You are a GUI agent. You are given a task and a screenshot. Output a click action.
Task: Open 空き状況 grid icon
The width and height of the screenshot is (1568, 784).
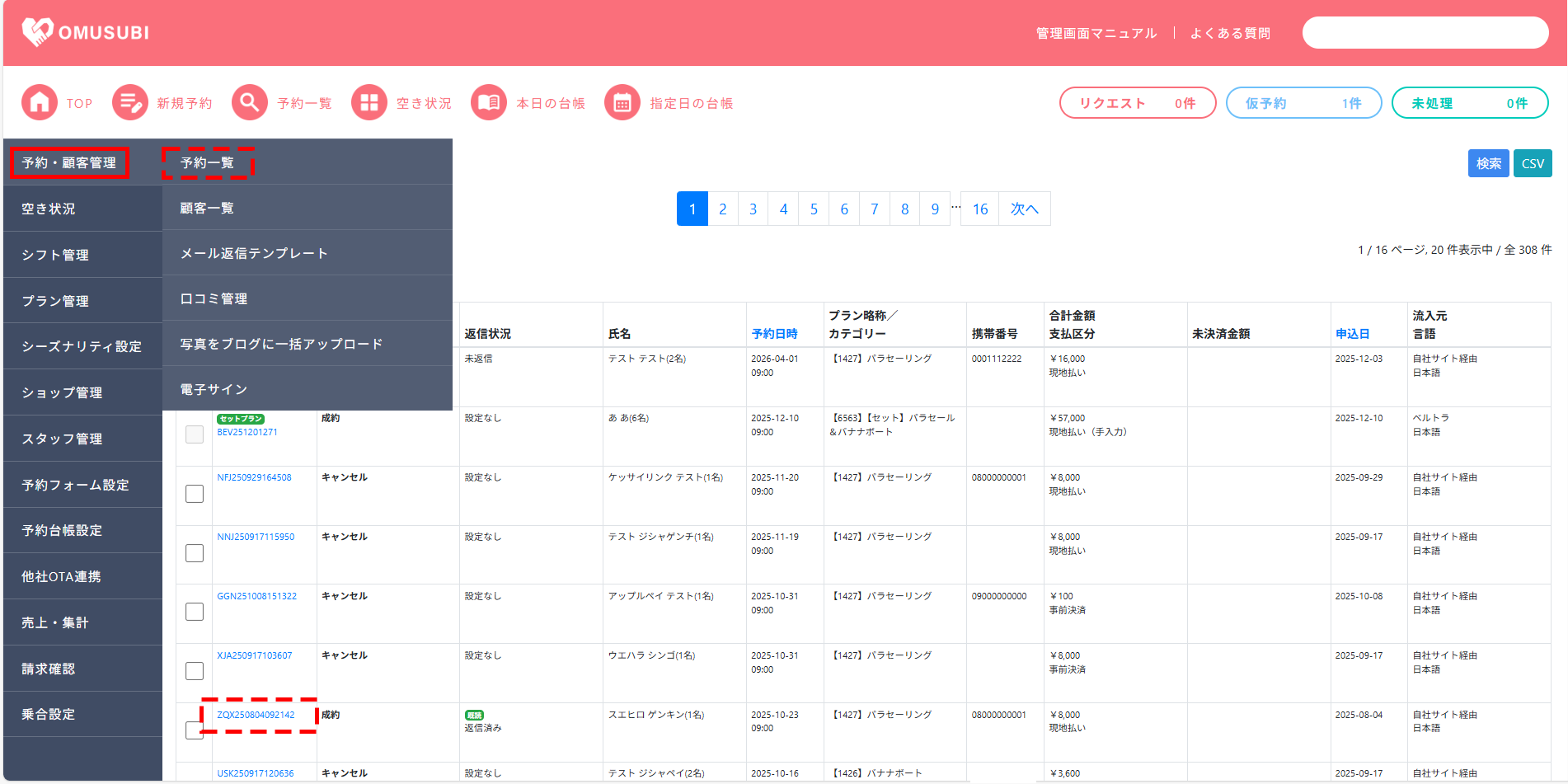pyautogui.click(x=369, y=103)
